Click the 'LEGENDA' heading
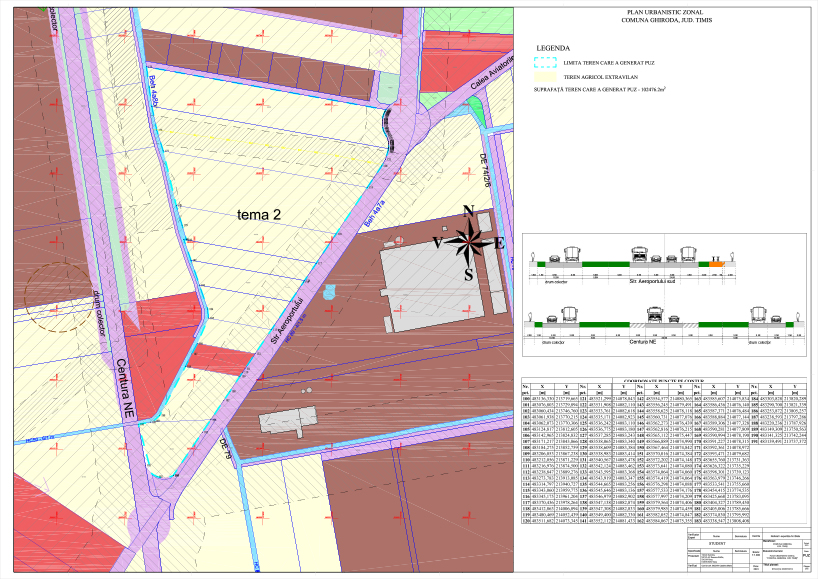Viewport: 818px width, 579px height. click(x=553, y=48)
